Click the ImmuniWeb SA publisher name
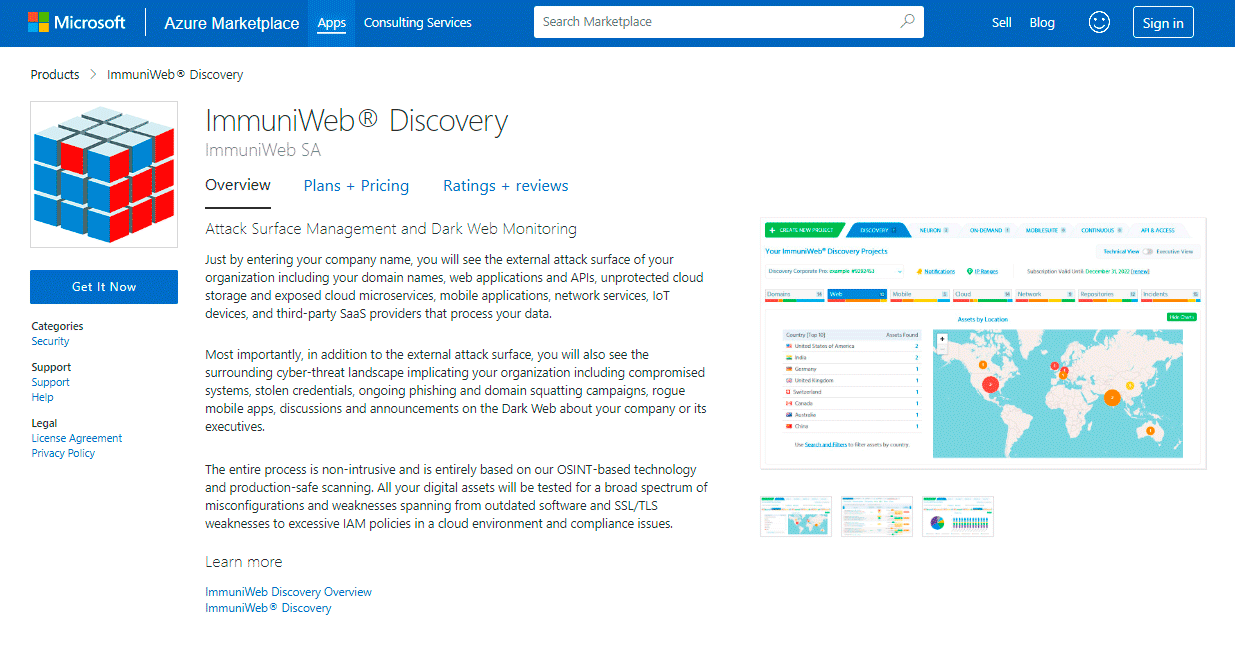 [x=263, y=150]
